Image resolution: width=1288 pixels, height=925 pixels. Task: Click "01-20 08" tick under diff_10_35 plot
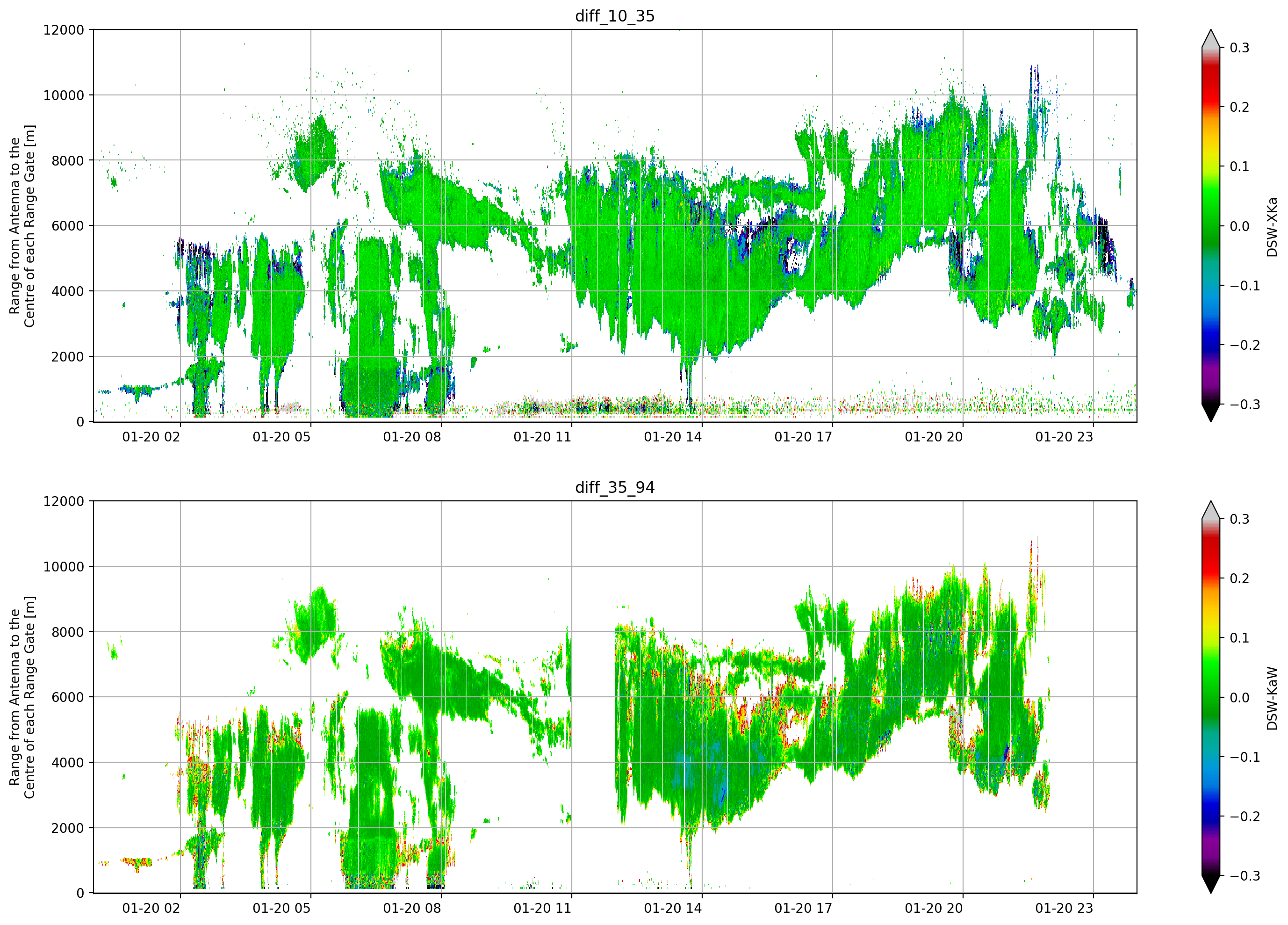tap(412, 437)
